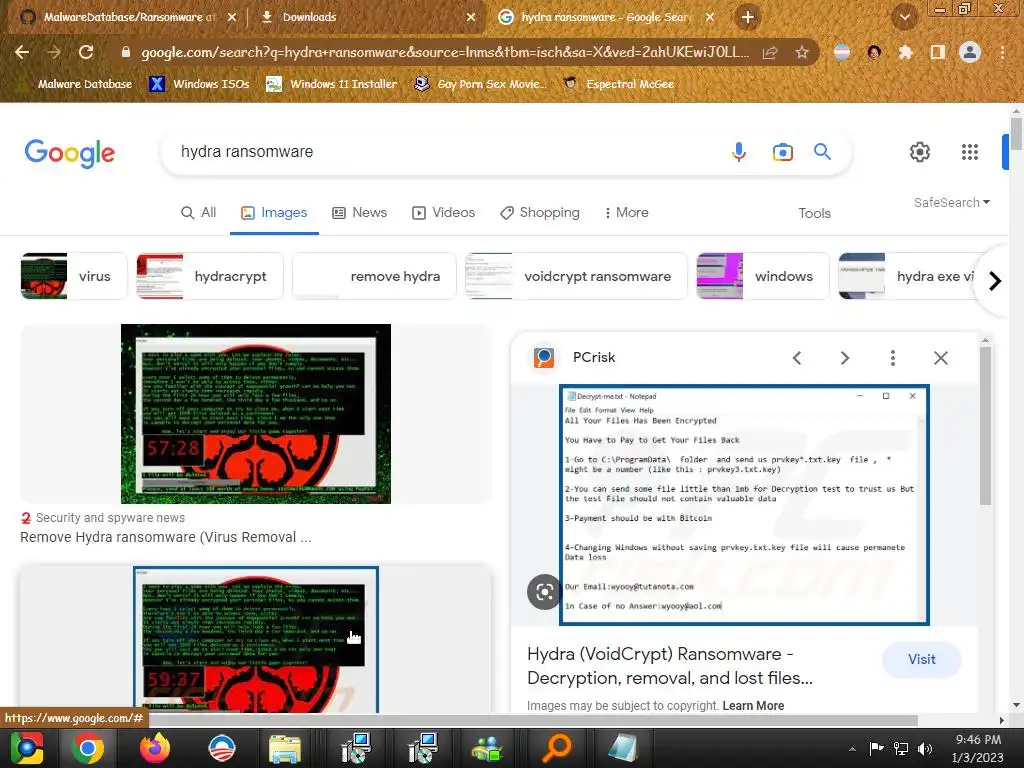
Task: Open the Malware Database bookmark
Action: 76,84
